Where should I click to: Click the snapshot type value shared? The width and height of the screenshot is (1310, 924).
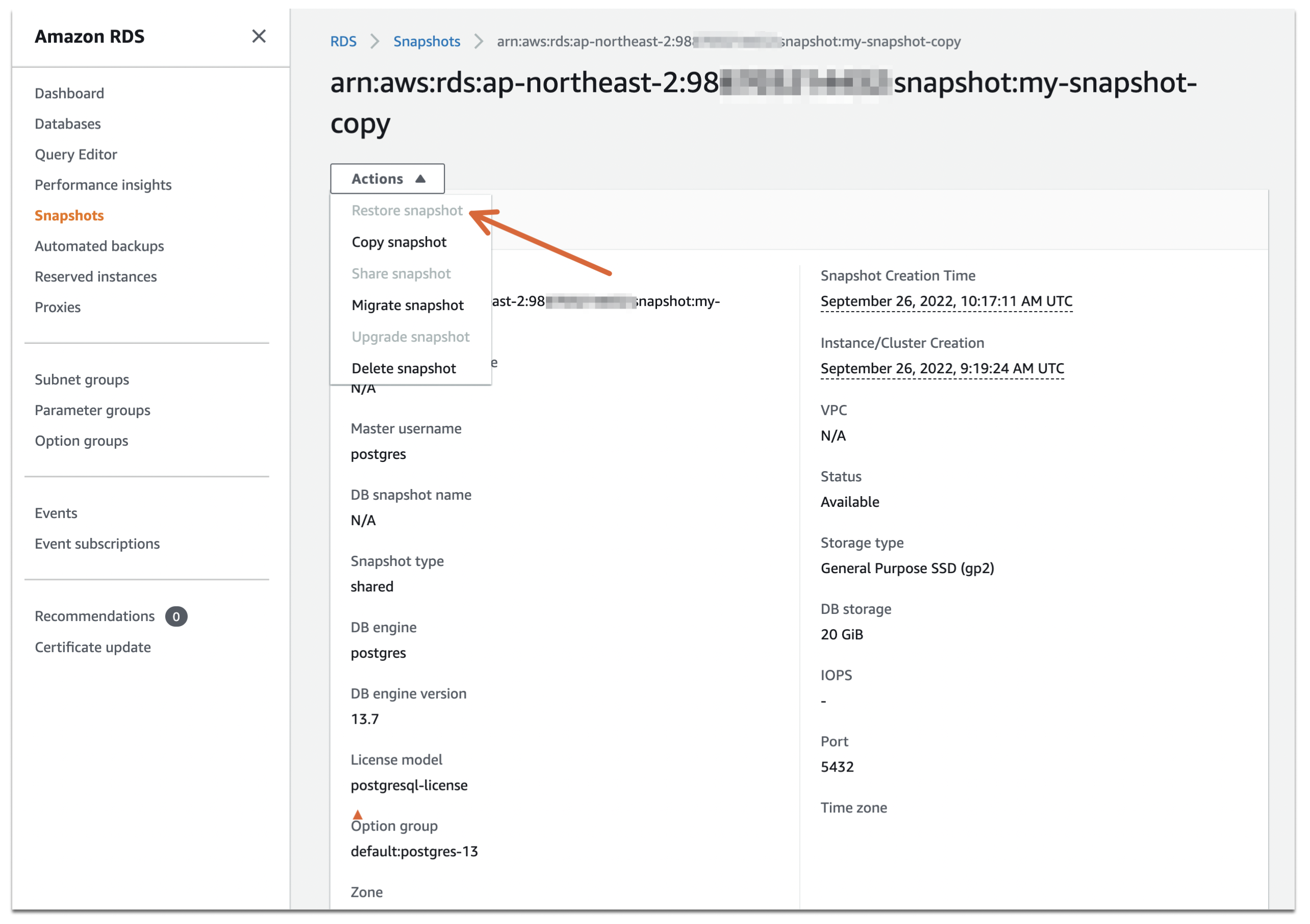(372, 587)
